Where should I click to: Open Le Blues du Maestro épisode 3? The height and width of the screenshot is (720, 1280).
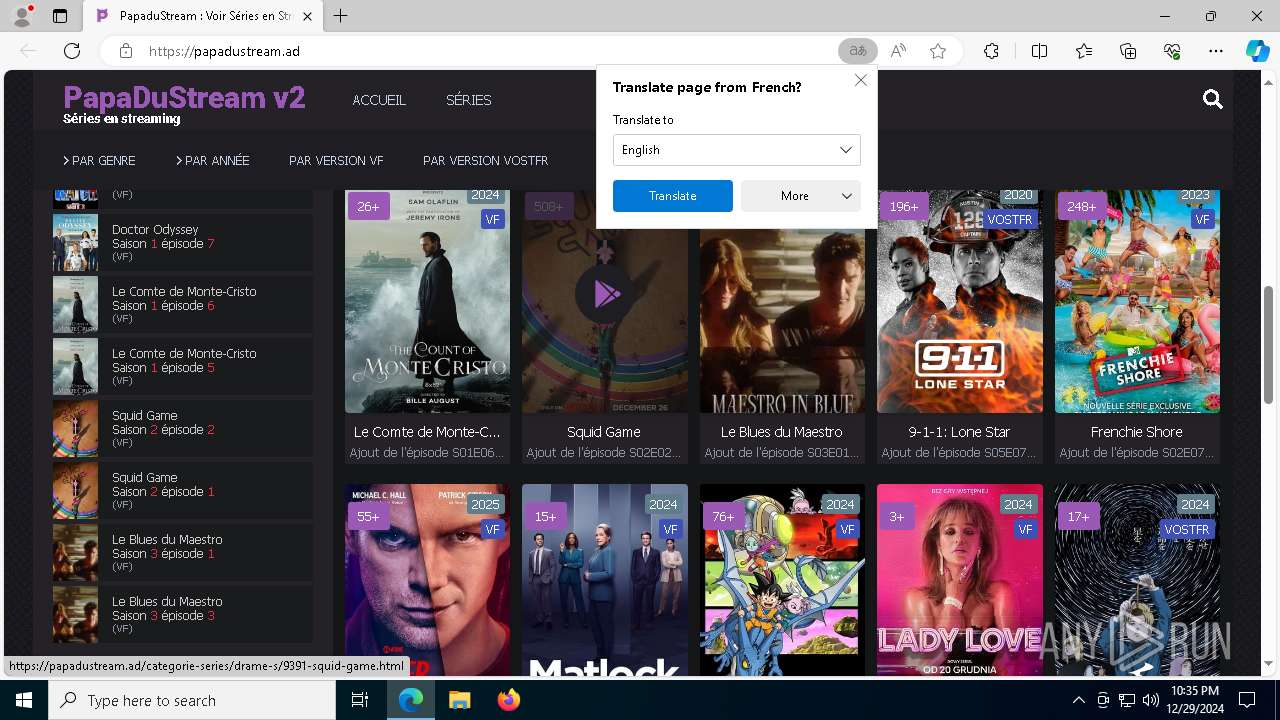[x=183, y=615]
